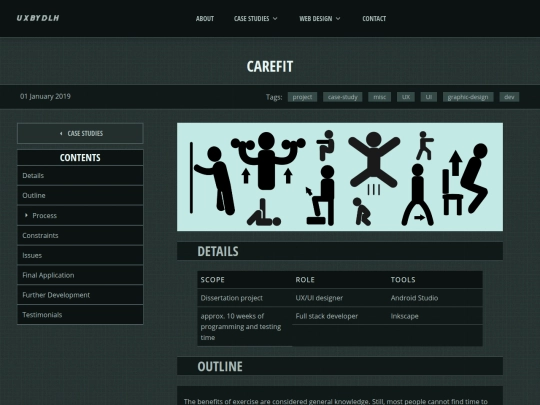
Task: Open the Web Design menu item
Action: click(x=315, y=19)
